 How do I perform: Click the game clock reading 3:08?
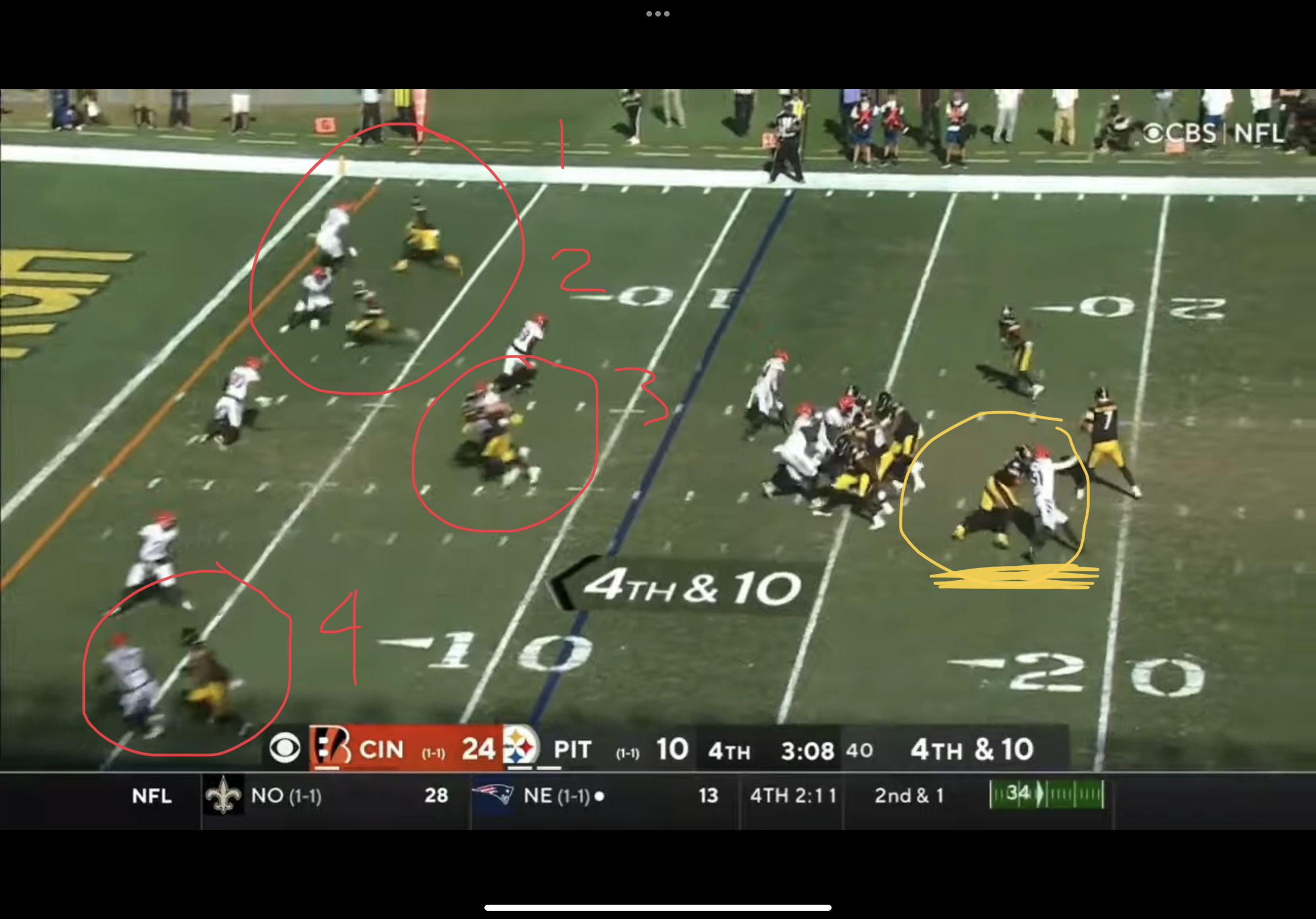click(x=806, y=750)
